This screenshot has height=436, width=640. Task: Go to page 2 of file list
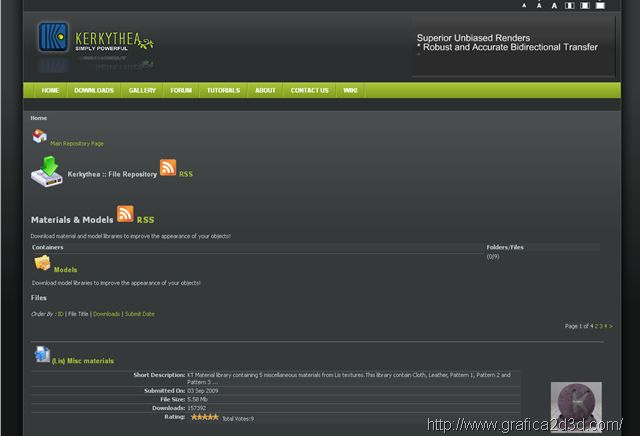(597, 326)
